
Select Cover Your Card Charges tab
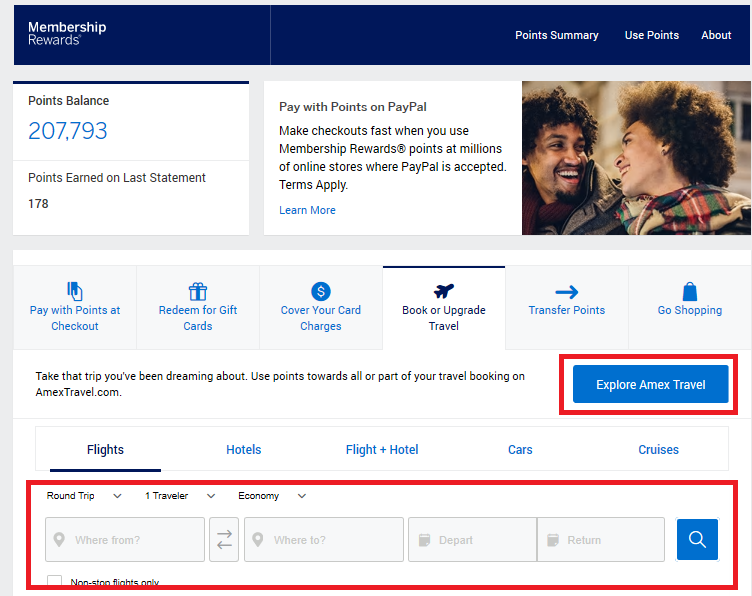coord(321,308)
